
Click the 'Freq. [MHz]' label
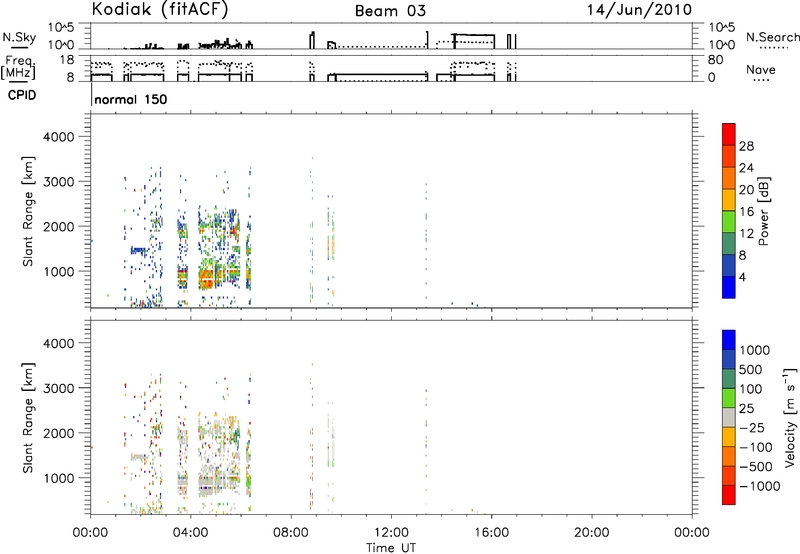19,67
